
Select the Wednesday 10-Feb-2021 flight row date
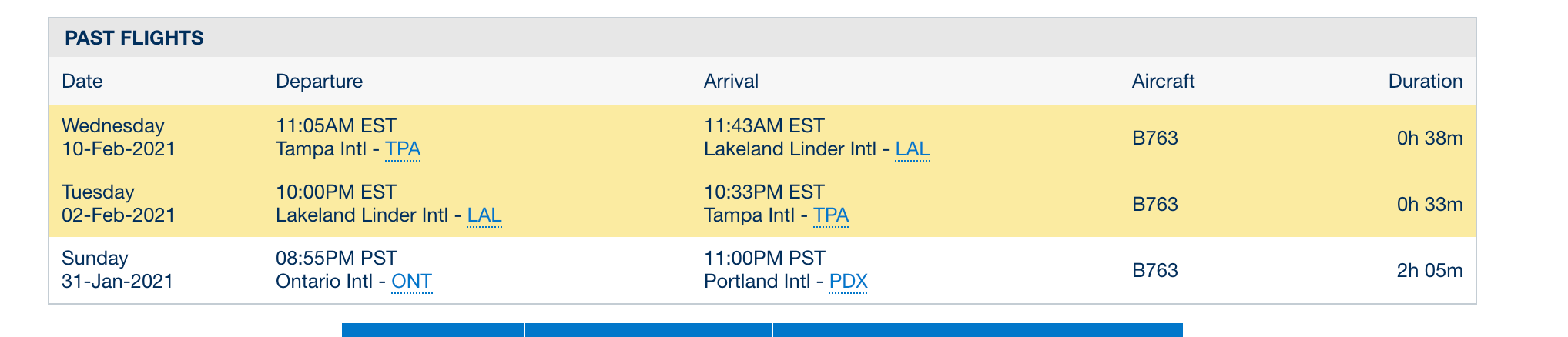point(118,138)
